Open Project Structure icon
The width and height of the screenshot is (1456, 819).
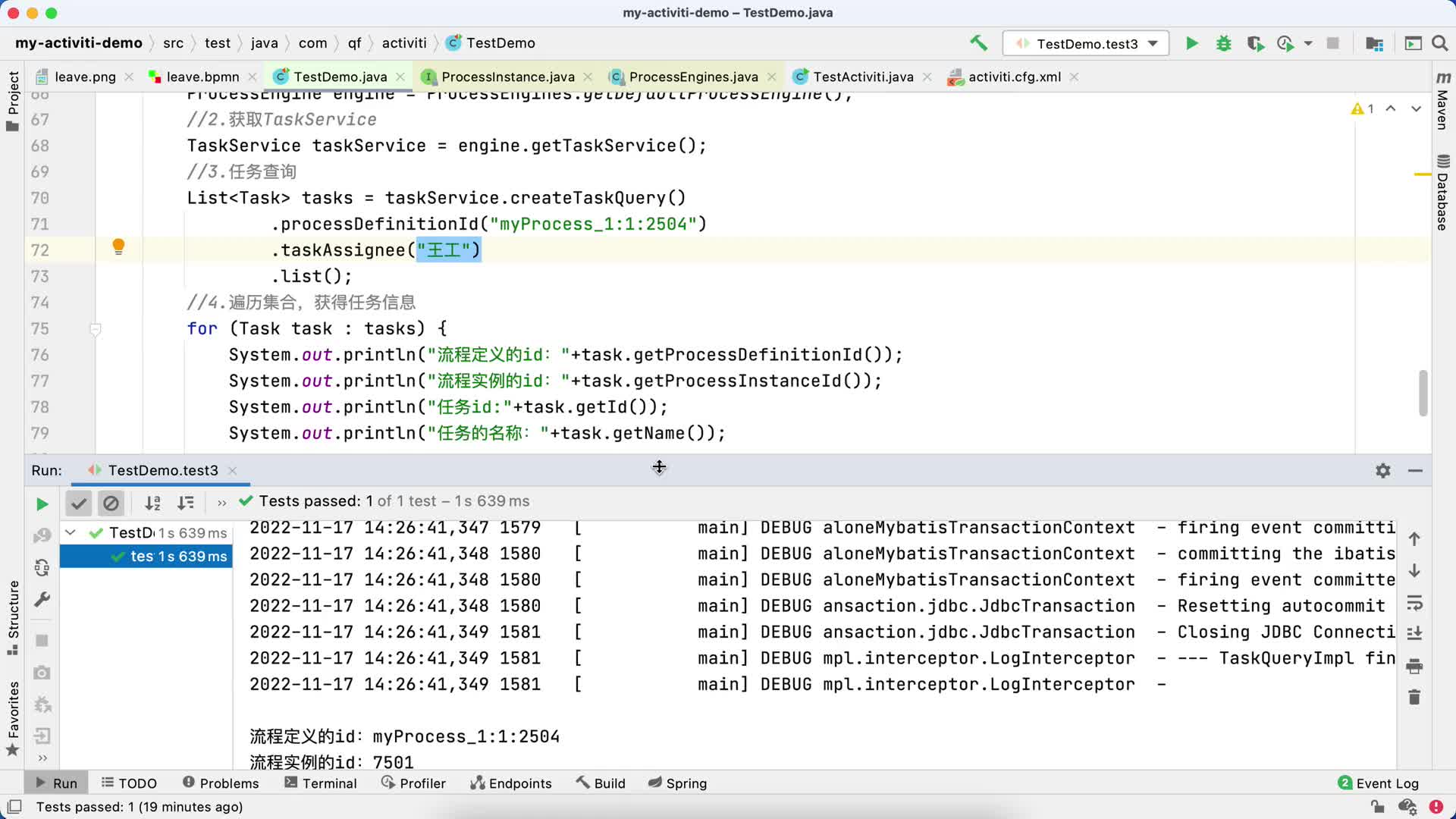click(x=1374, y=43)
